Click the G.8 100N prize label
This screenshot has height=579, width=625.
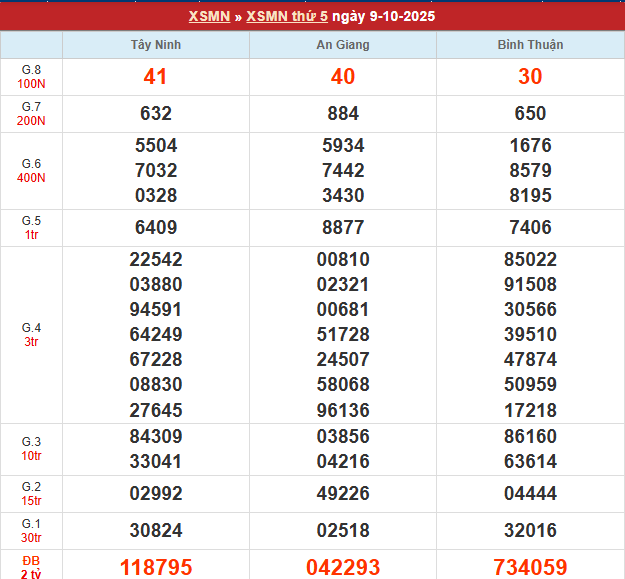point(31,77)
